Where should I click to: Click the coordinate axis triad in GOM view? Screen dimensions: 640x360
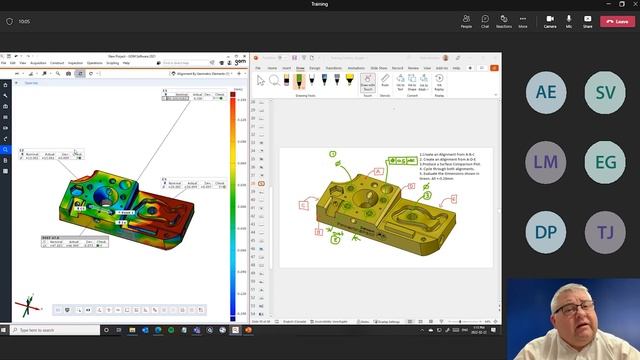[28, 305]
